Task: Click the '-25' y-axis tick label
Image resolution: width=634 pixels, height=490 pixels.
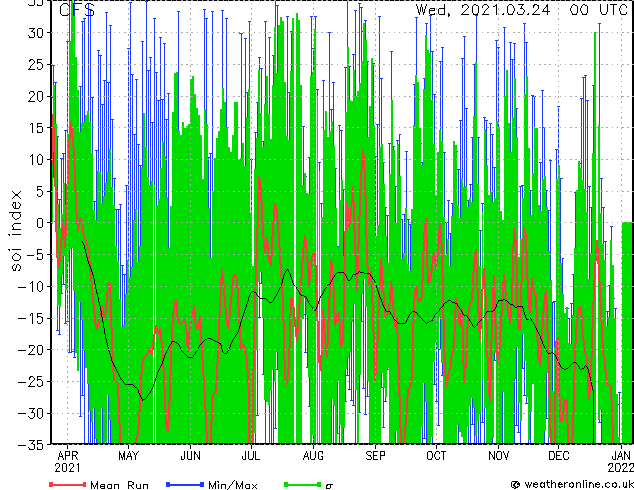Action: (31, 381)
